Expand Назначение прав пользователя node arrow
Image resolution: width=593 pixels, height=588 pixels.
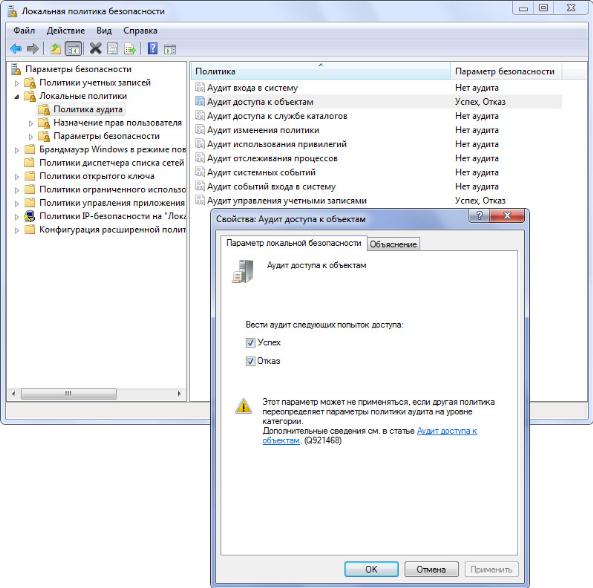point(31,123)
